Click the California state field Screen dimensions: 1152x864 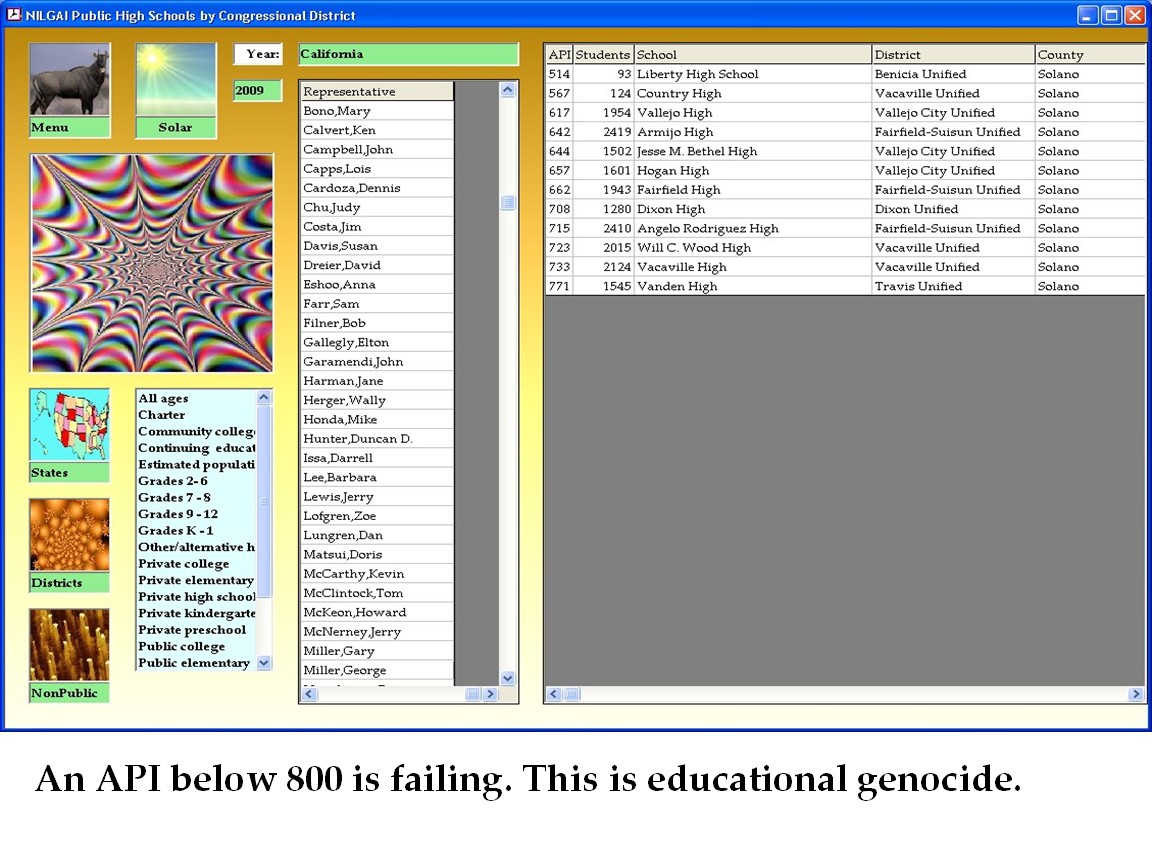[x=408, y=54]
